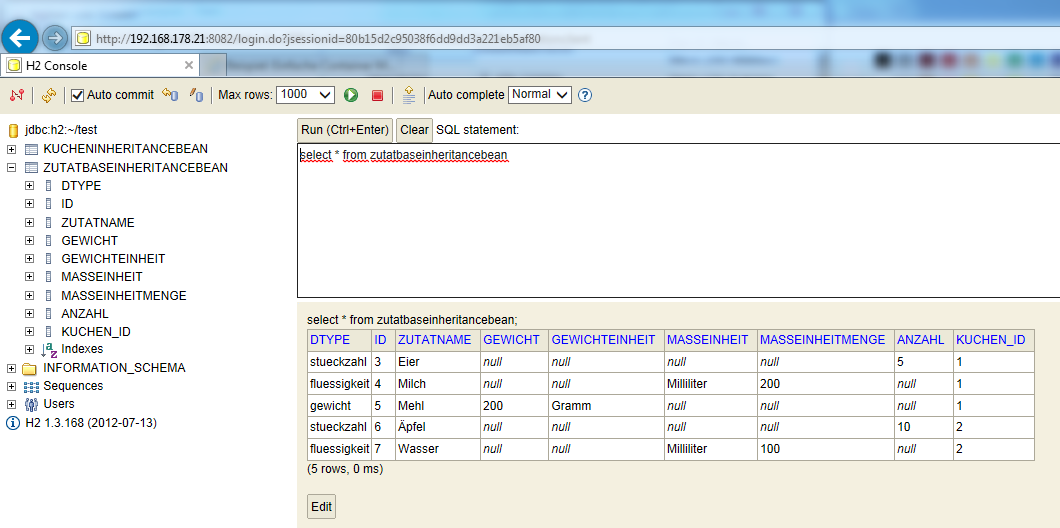The image size is (1060, 528).
Task: Click the '(5 rows, 0 ms)' result summary
Action: pyautogui.click(x=345, y=469)
